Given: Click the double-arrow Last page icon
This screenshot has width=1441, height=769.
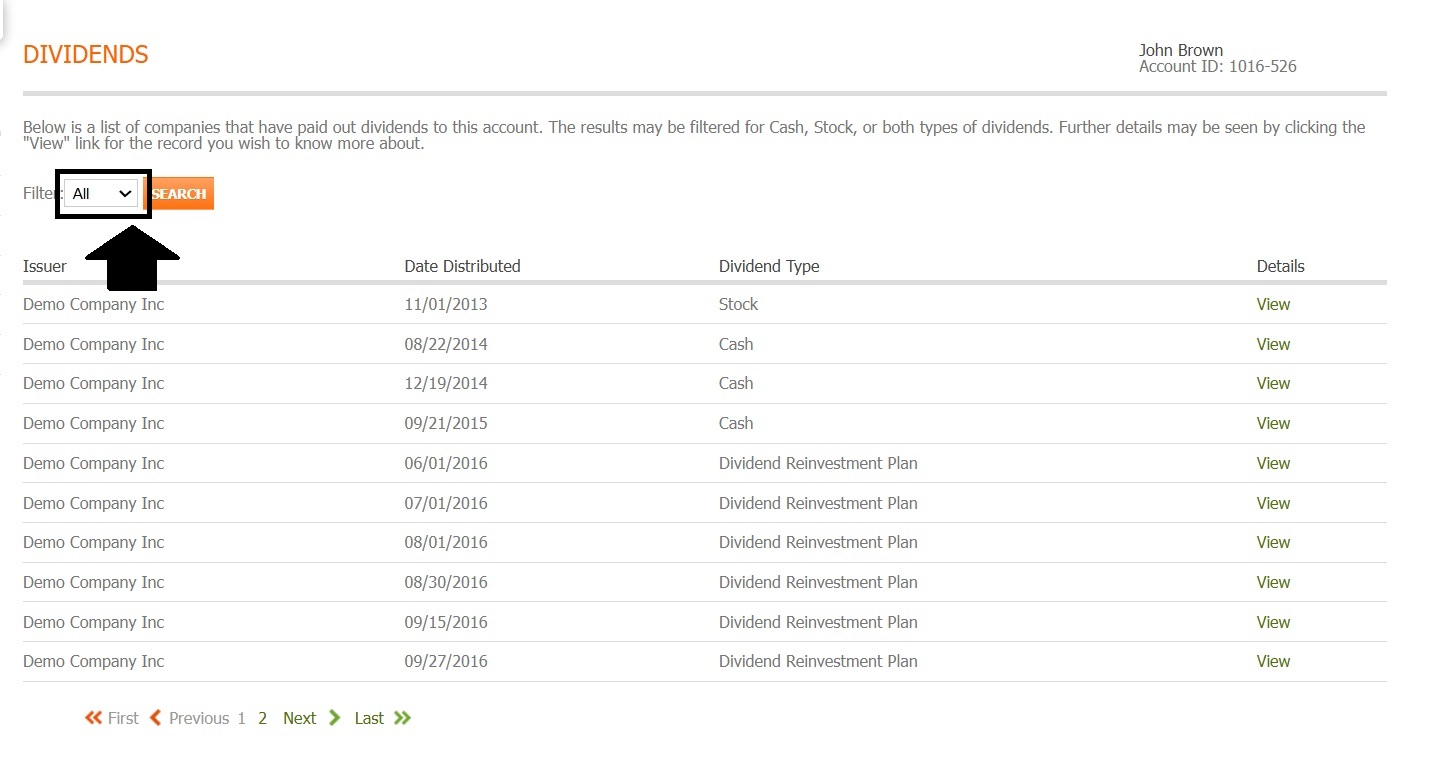Looking at the screenshot, I should tap(402, 718).
